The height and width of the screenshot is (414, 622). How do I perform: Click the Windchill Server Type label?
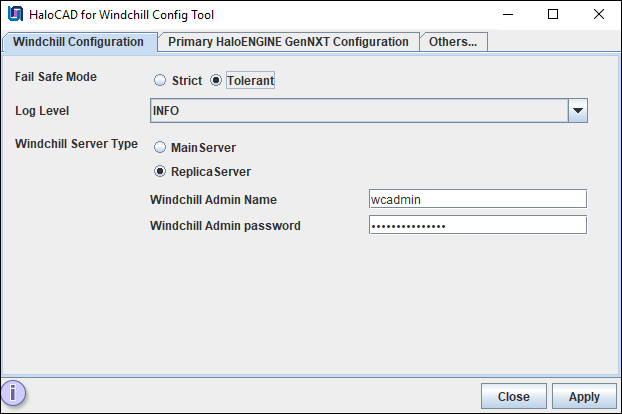pyautogui.click(x=77, y=144)
